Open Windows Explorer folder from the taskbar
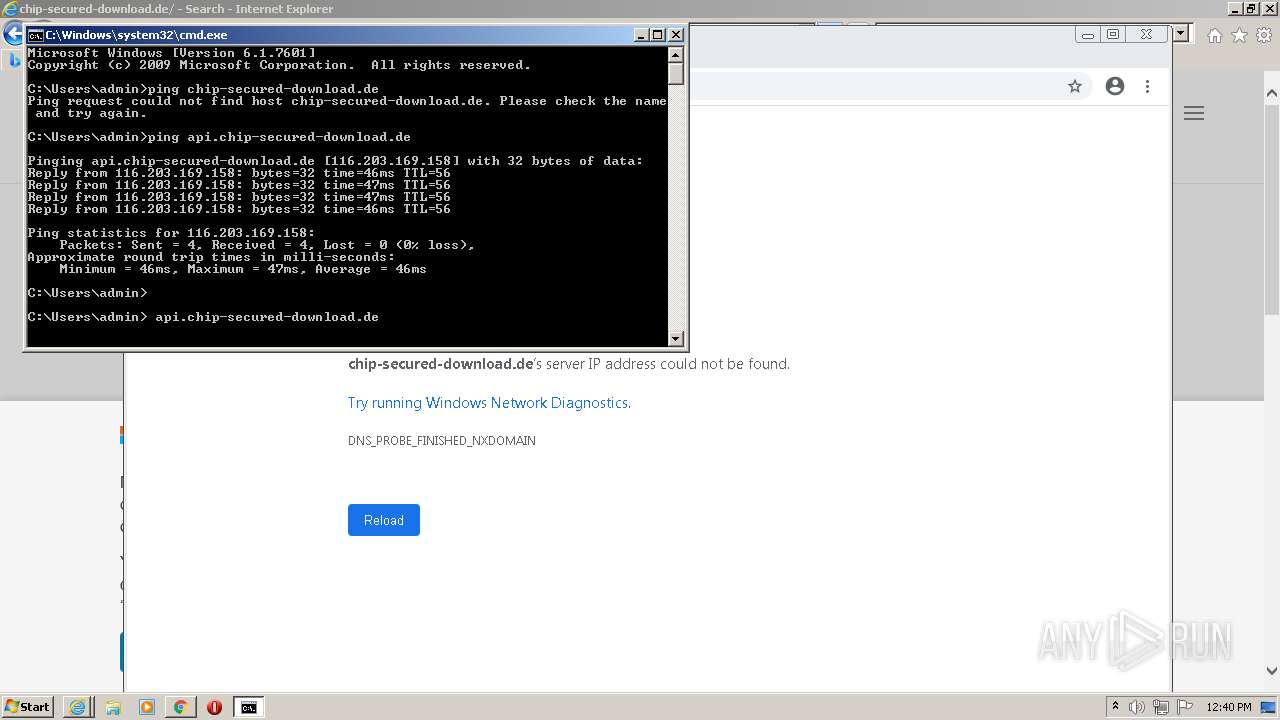Screen dimensions: 1280x720 coord(112,707)
